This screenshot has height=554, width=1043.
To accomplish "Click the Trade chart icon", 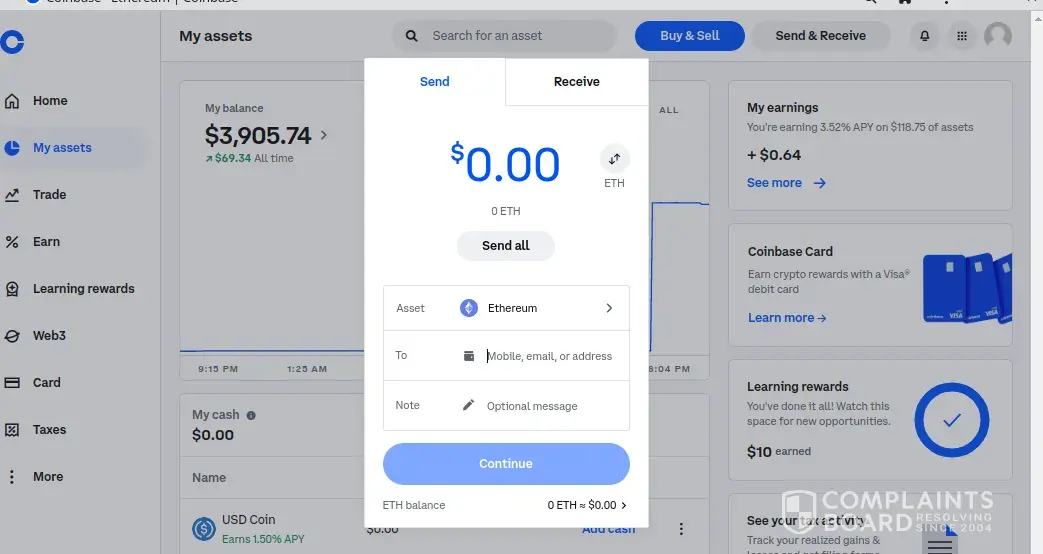I will click(x=12, y=195).
